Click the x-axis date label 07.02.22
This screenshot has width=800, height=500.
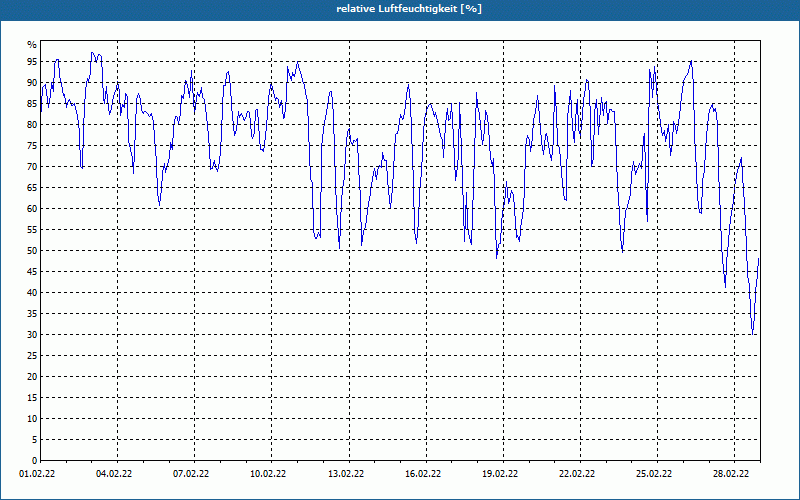pyautogui.click(x=191, y=474)
